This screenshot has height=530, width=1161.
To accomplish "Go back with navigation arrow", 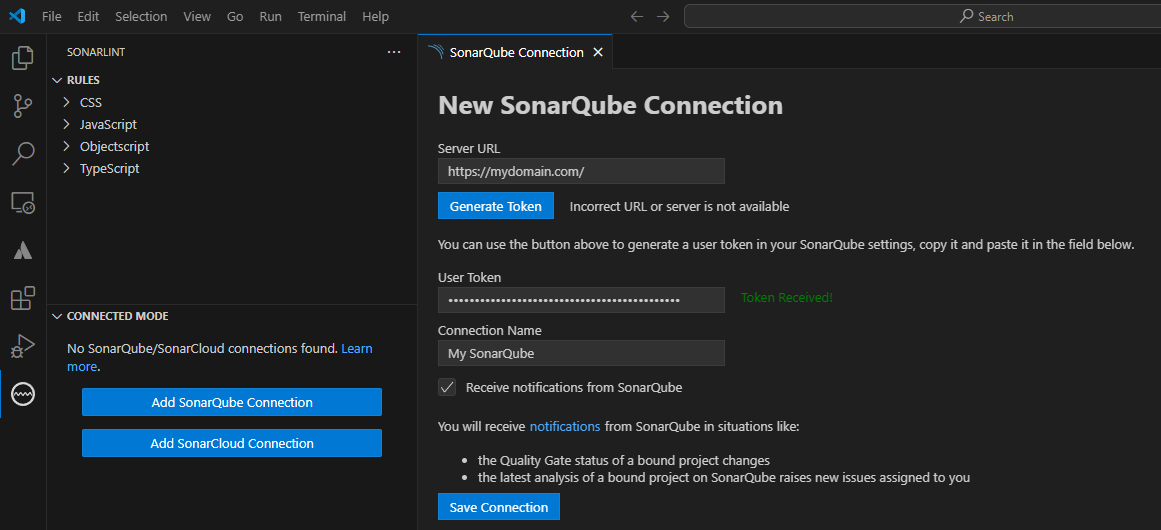I will point(636,16).
